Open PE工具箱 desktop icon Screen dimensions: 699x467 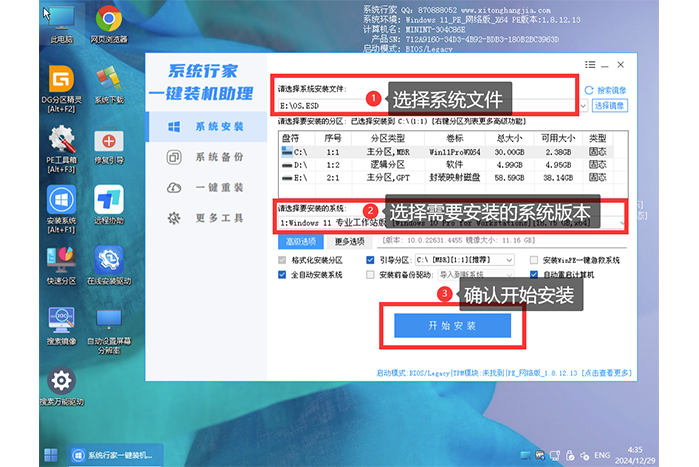(x=61, y=149)
